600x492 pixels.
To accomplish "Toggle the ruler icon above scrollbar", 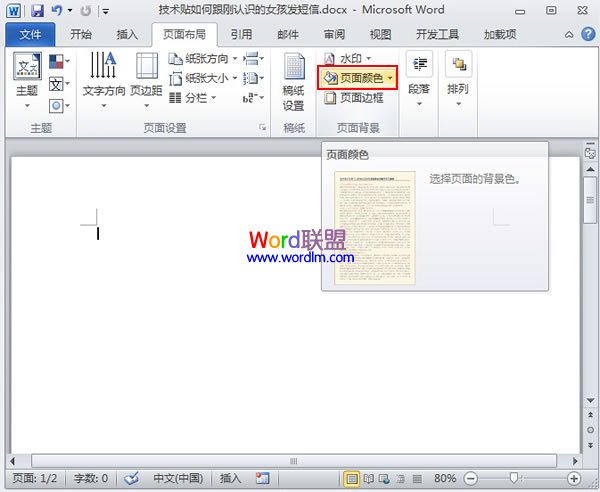I will pos(590,152).
